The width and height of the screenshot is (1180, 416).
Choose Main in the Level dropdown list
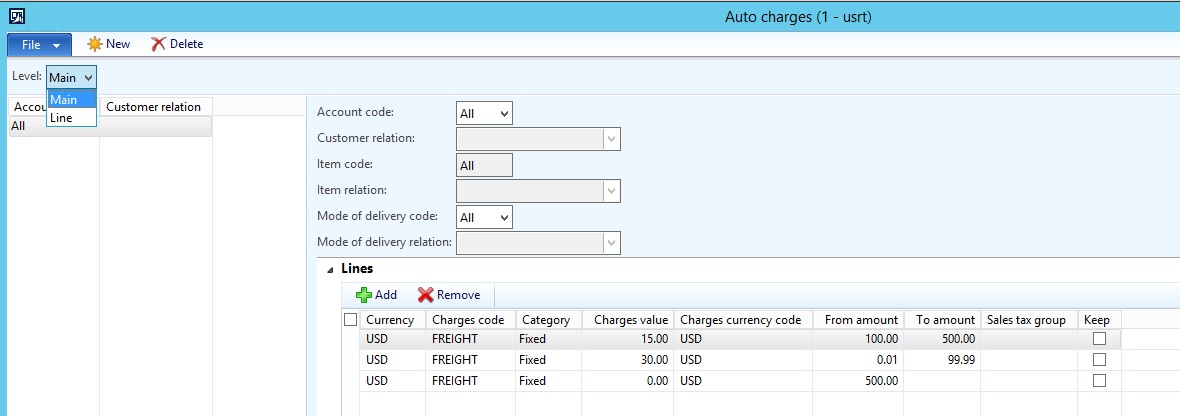click(63, 100)
